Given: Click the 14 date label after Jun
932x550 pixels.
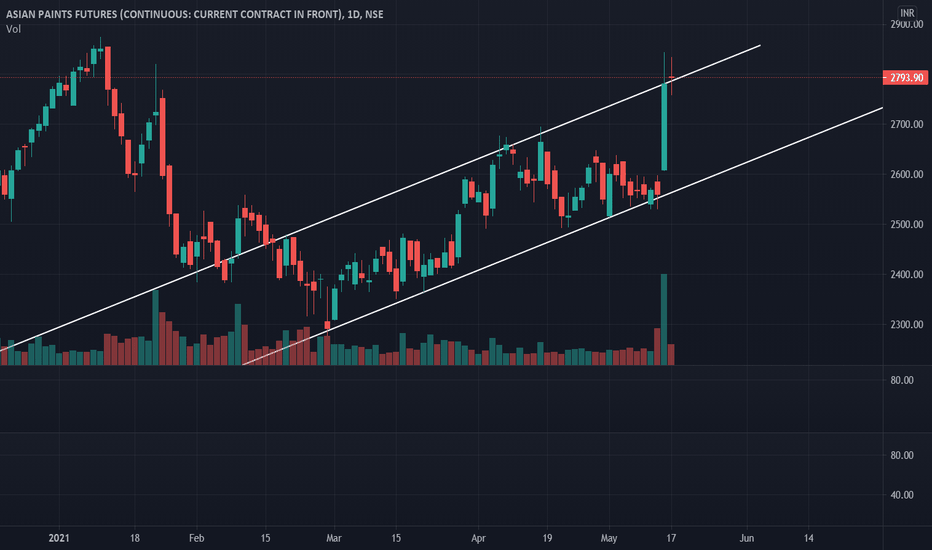Looking at the screenshot, I should [x=808, y=538].
